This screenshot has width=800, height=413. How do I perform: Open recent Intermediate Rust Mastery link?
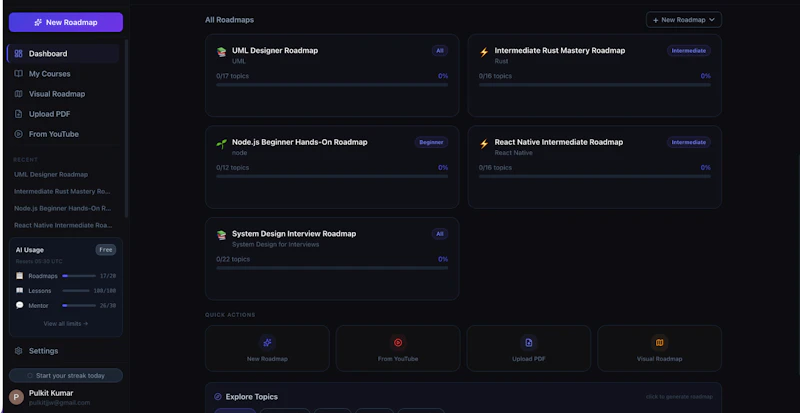click(62, 191)
